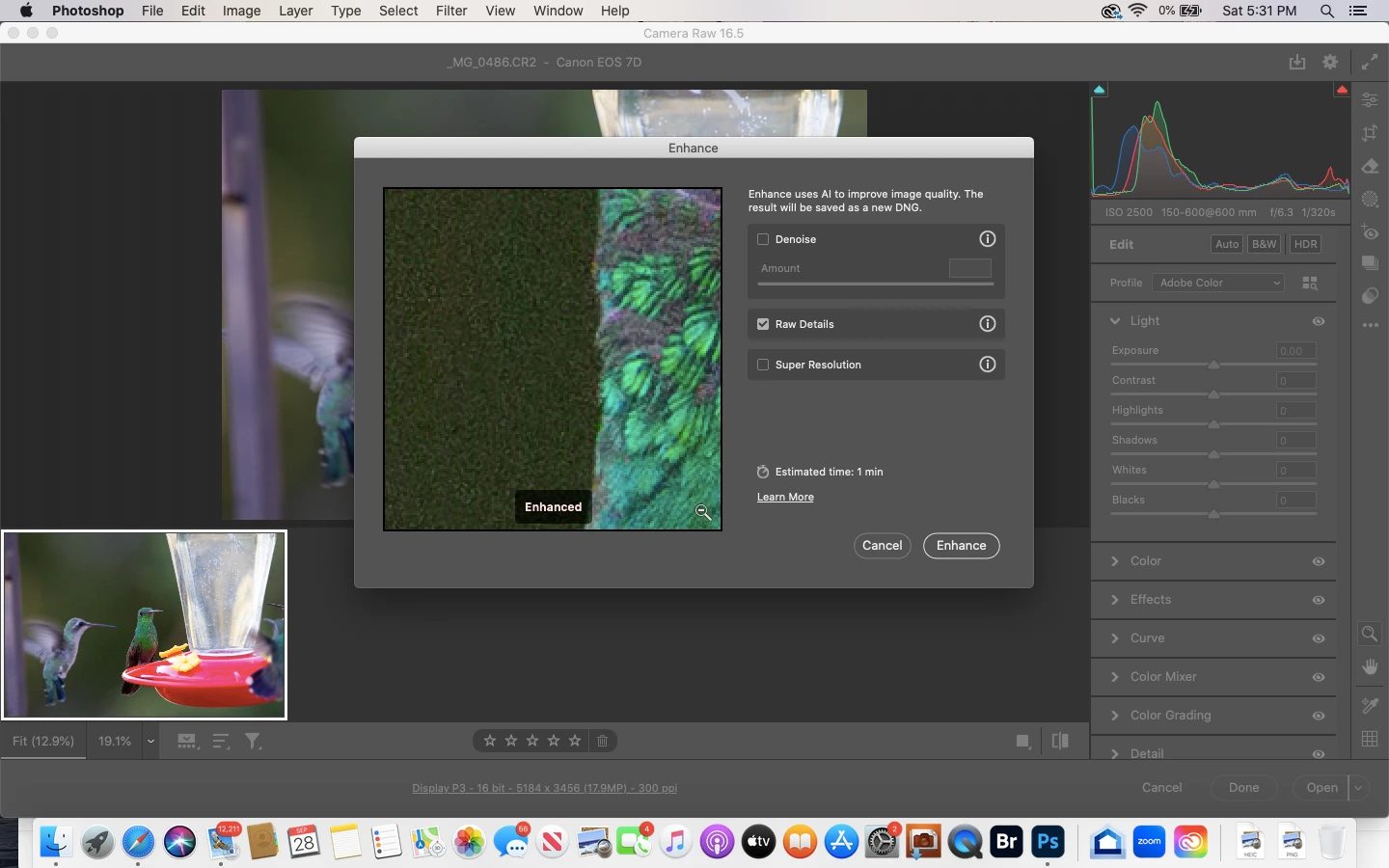Click the trash mark for deletion icon
Viewport: 1389px width, 868px height.
(x=602, y=741)
